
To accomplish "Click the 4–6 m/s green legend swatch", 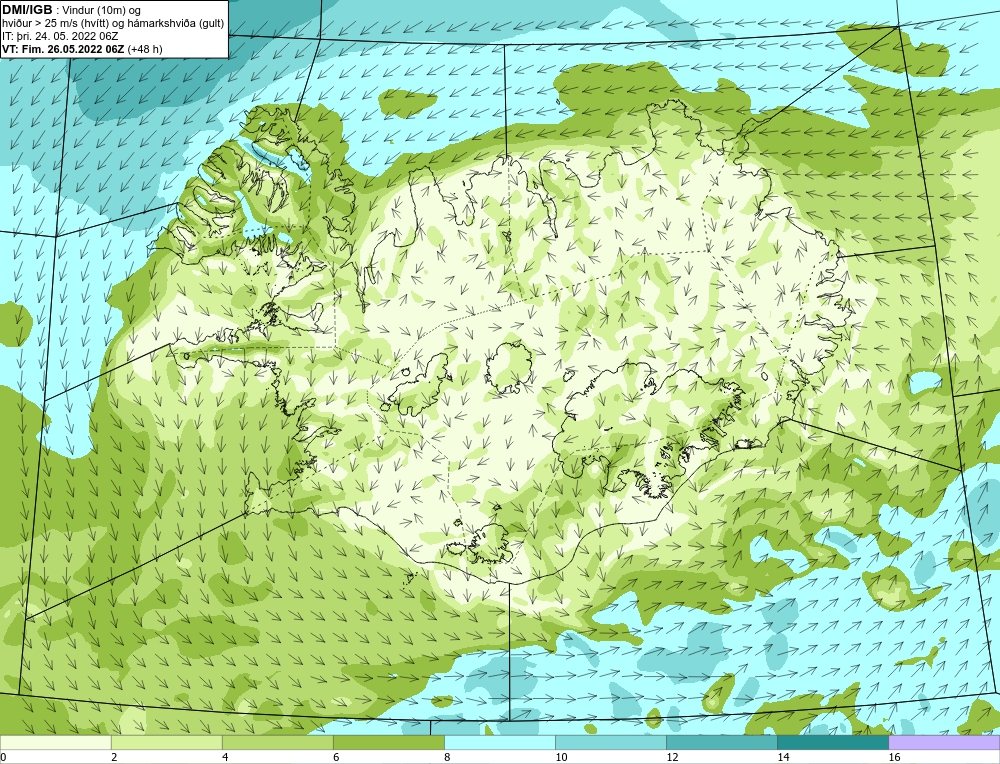I will click(x=277, y=742).
